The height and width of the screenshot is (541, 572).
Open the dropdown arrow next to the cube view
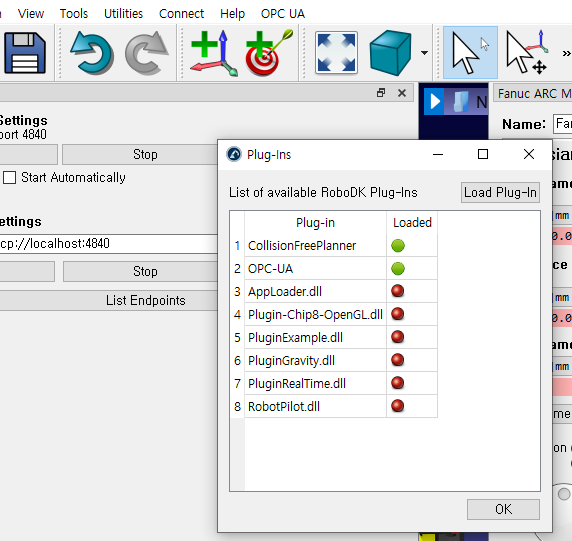click(424, 53)
